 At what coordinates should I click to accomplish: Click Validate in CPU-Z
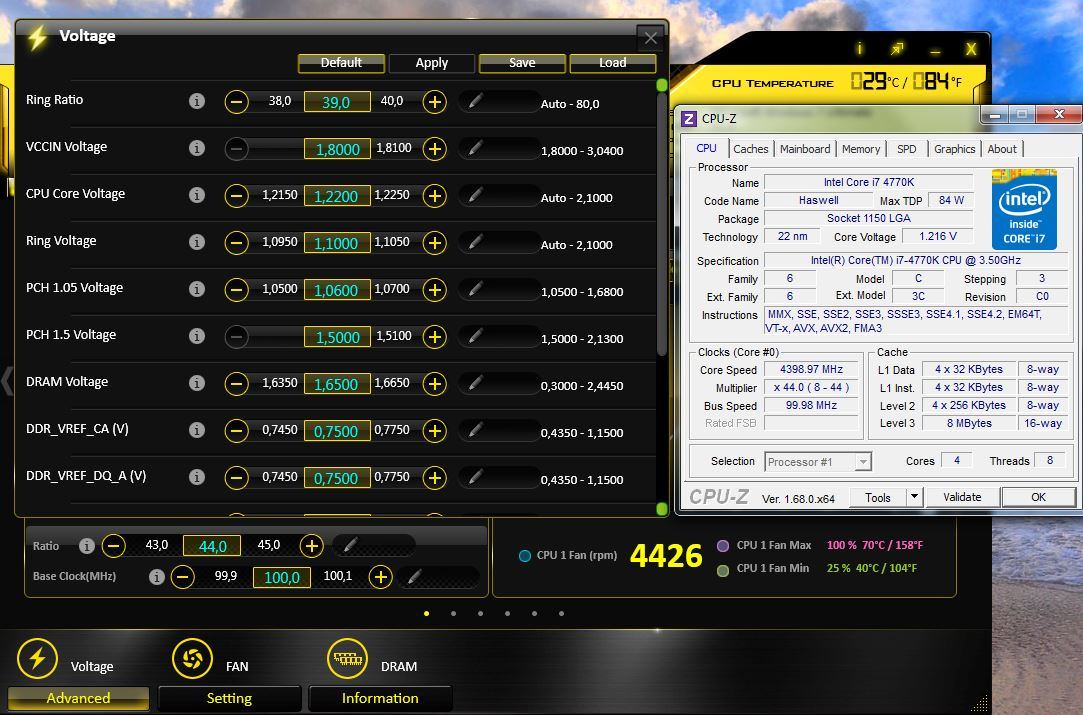962,497
